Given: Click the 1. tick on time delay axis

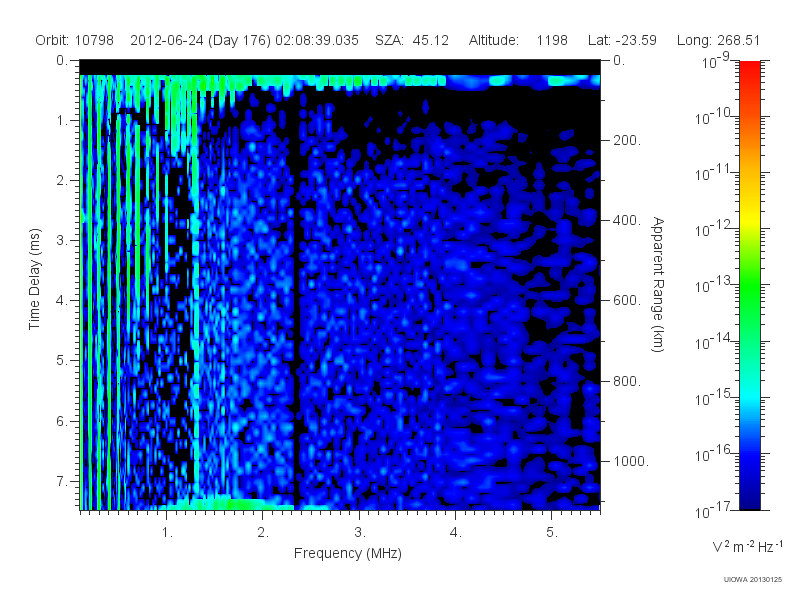Looking at the screenshot, I should [x=62, y=121].
